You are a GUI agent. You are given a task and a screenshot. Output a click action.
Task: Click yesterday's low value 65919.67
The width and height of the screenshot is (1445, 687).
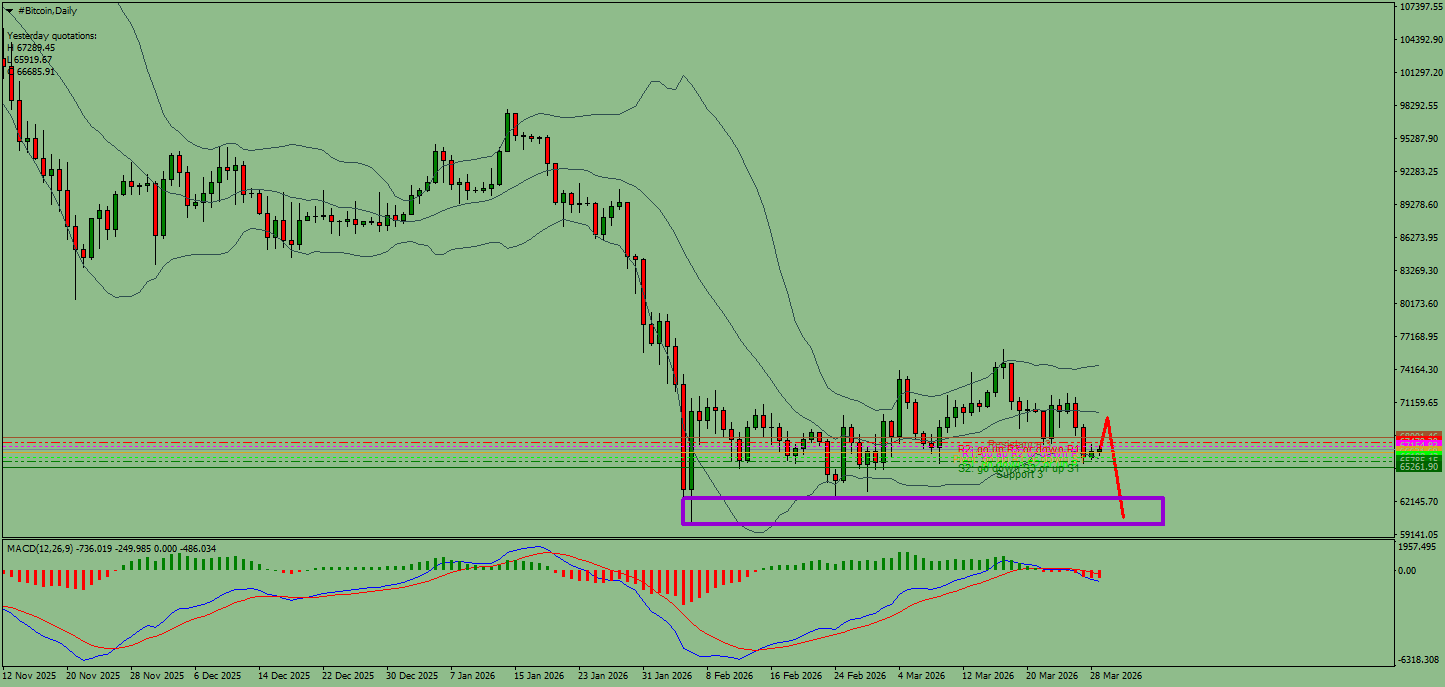click(x=33, y=60)
